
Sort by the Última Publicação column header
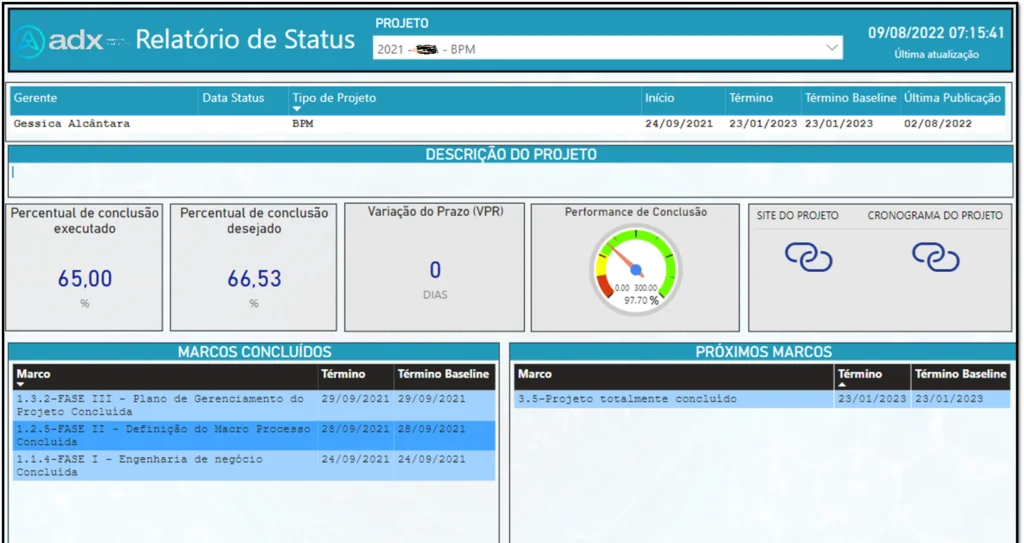952,98
